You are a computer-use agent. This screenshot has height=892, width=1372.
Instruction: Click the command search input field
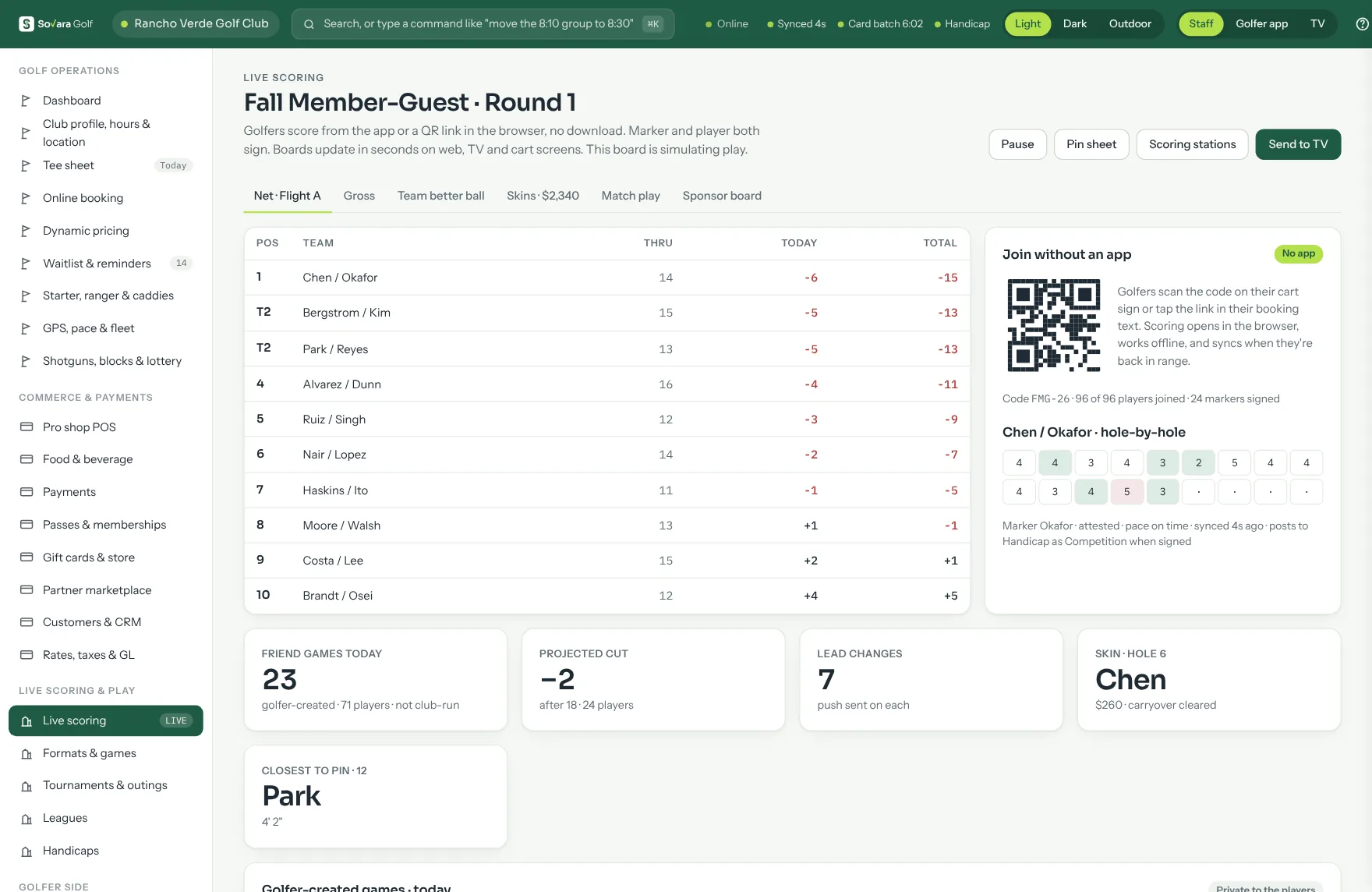[x=483, y=24]
